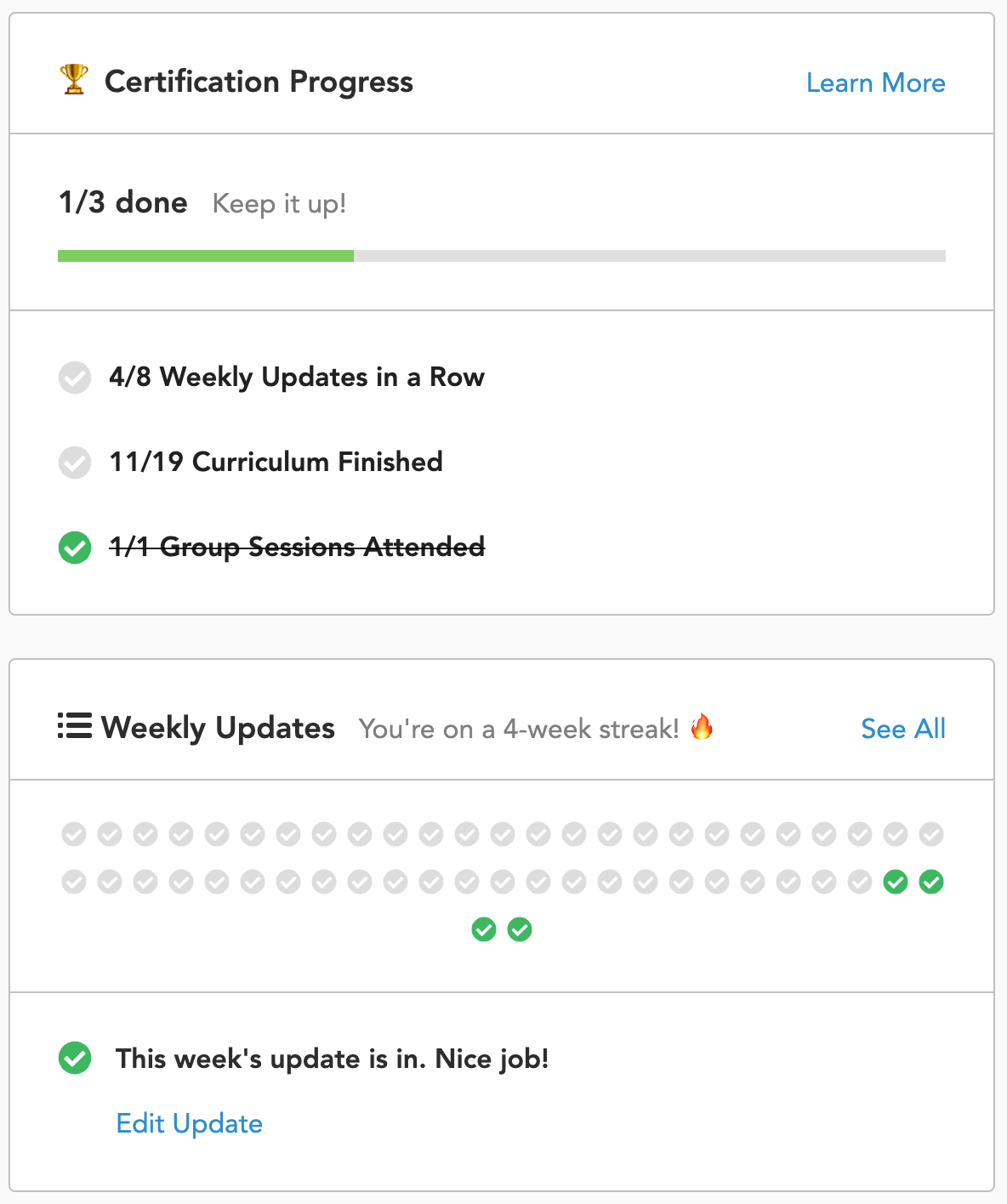Screen dimensions: 1007x1204
Task: Open the See All weekly updates link
Action: [x=903, y=729]
